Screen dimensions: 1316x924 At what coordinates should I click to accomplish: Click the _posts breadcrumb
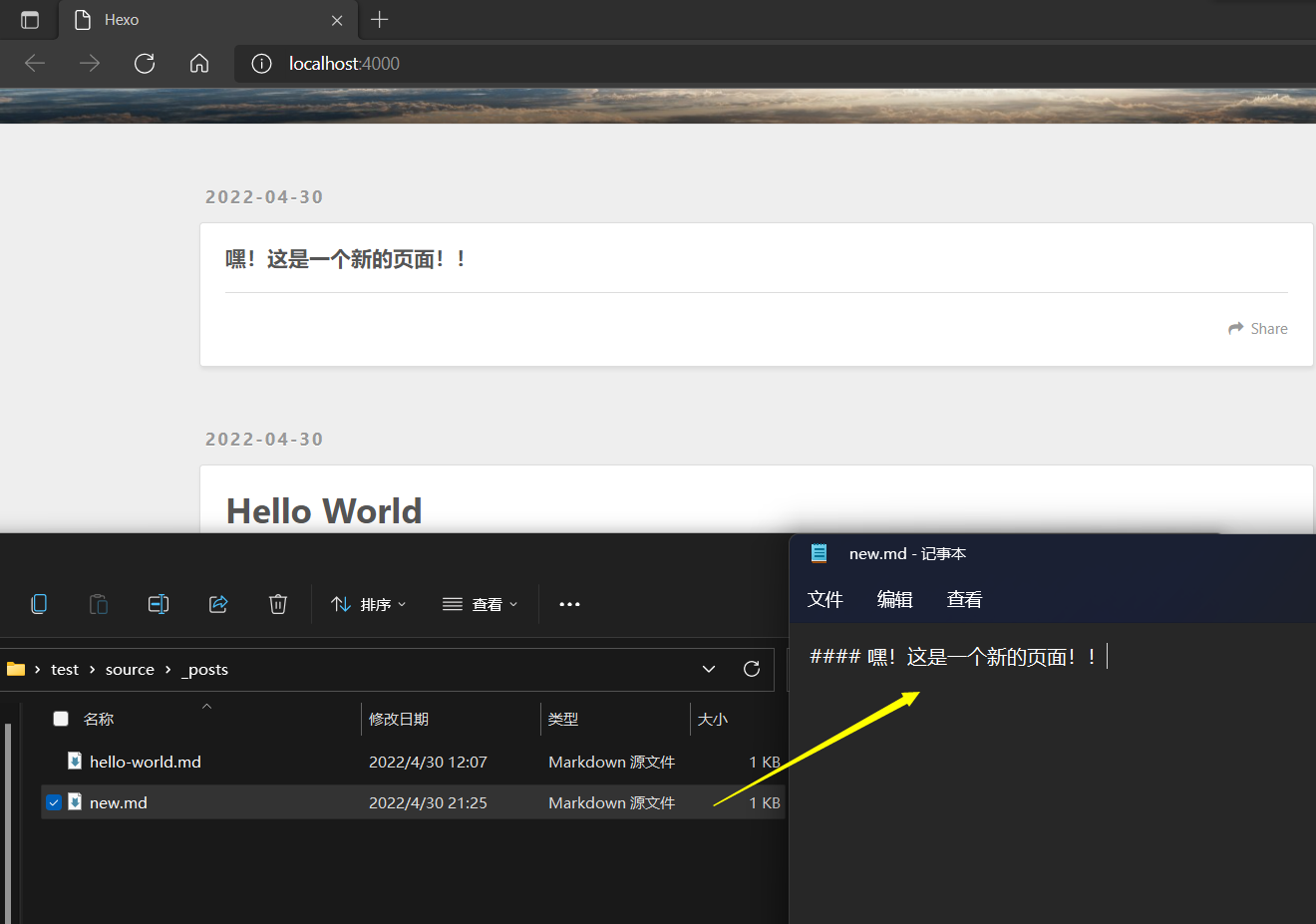(204, 670)
